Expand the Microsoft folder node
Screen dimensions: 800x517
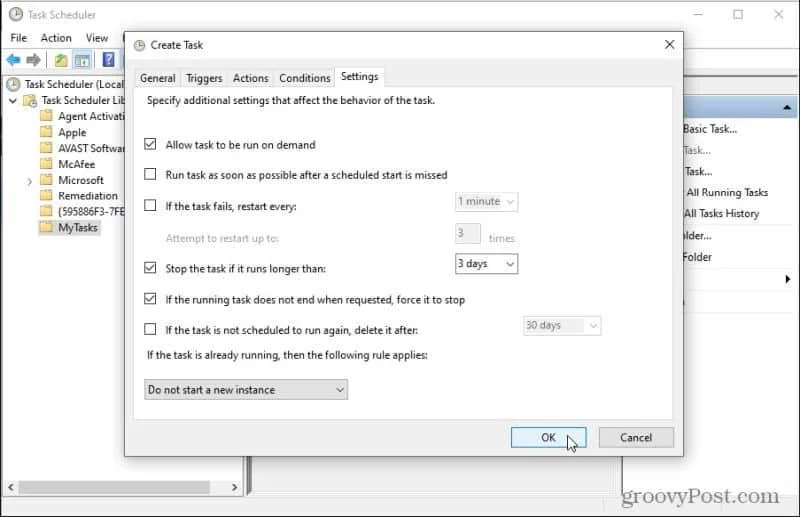[29, 181]
